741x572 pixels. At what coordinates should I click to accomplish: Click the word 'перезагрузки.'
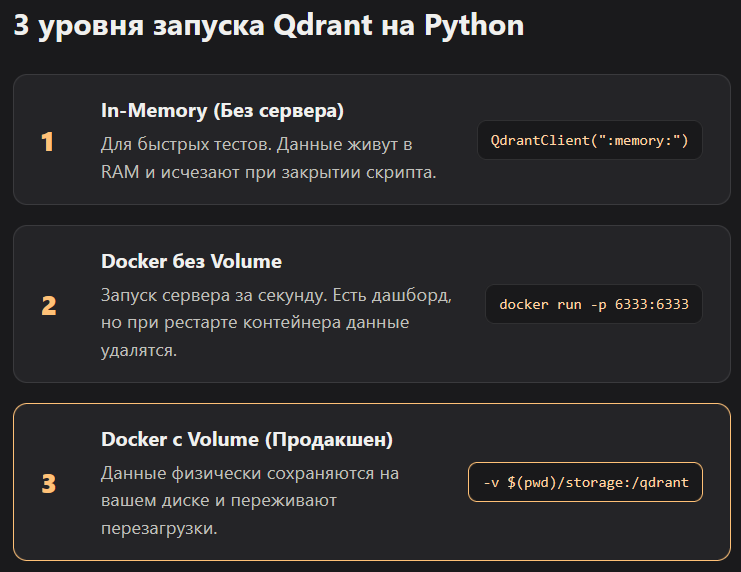click(159, 529)
